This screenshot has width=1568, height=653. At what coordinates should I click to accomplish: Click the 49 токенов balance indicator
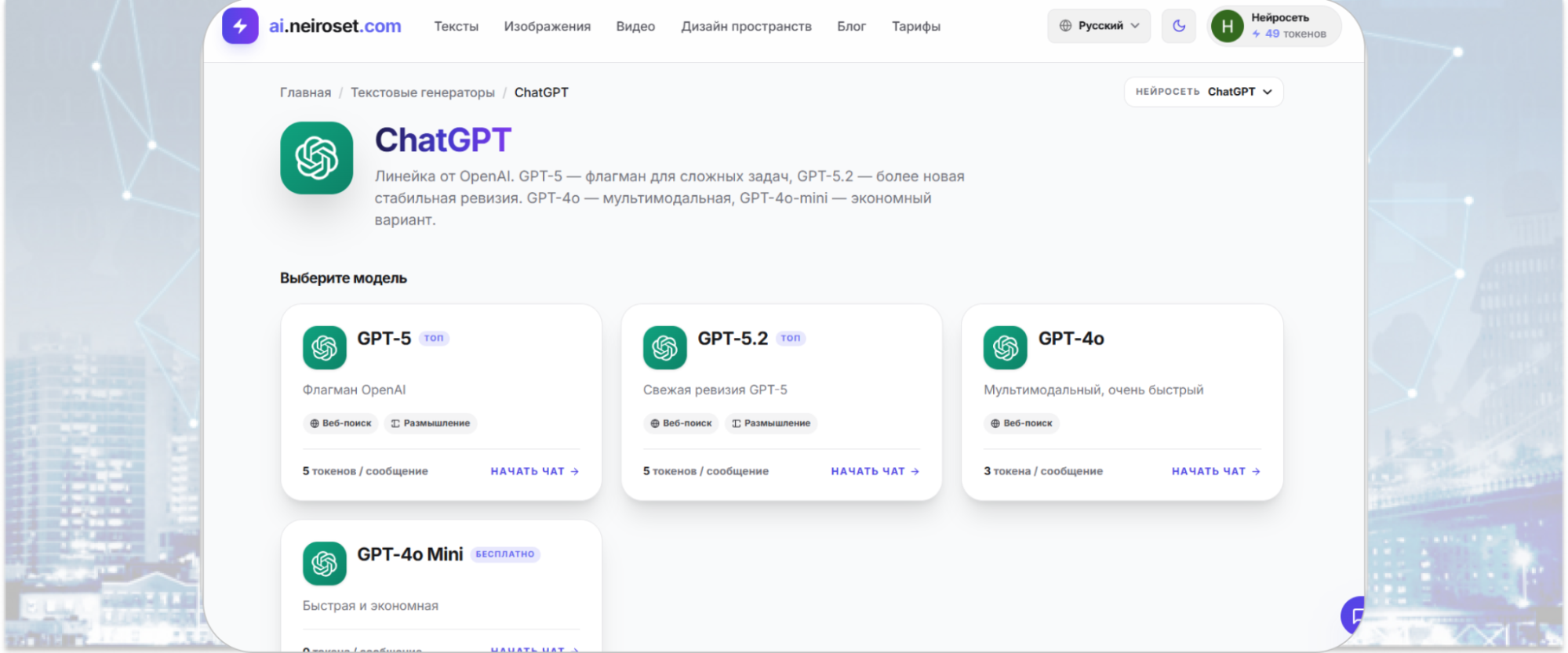(x=1289, y=34)
